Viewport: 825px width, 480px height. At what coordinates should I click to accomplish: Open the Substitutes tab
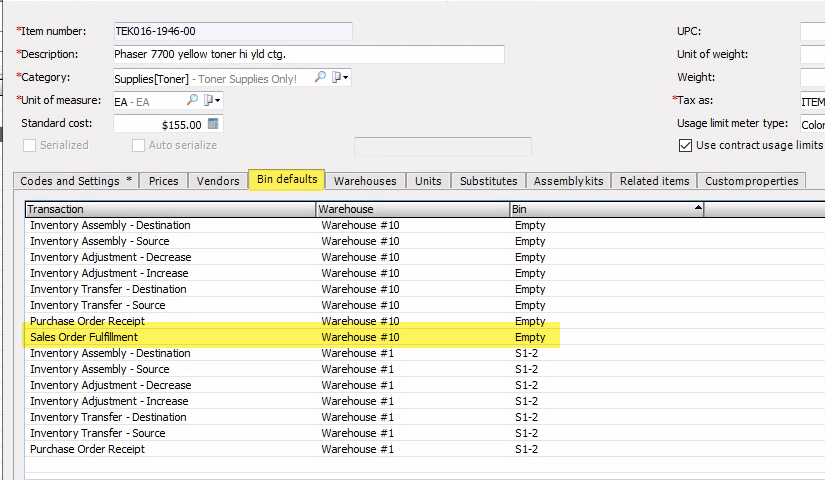[489, 181]
